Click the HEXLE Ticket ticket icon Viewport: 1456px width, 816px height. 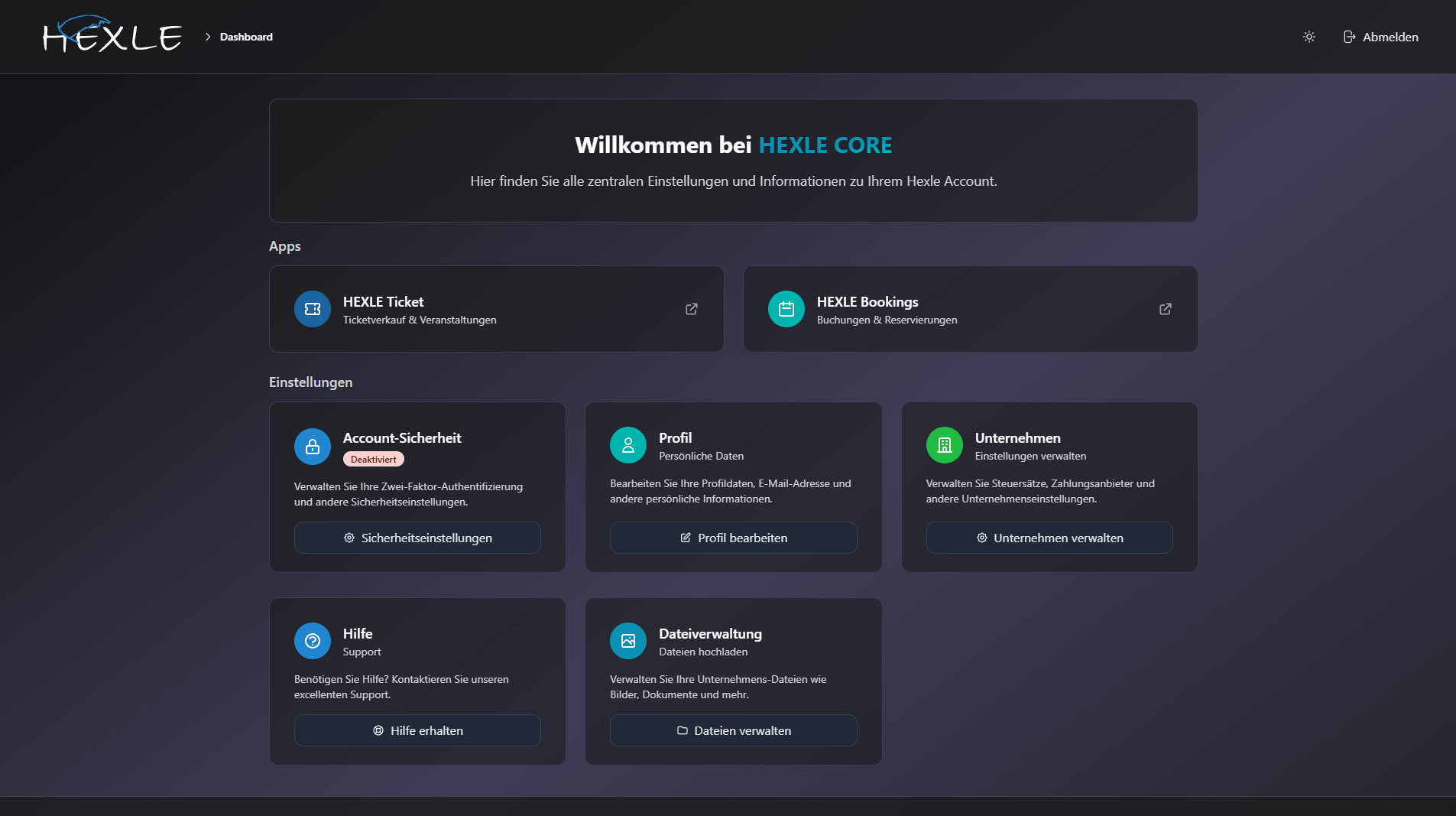coord(313,309)
